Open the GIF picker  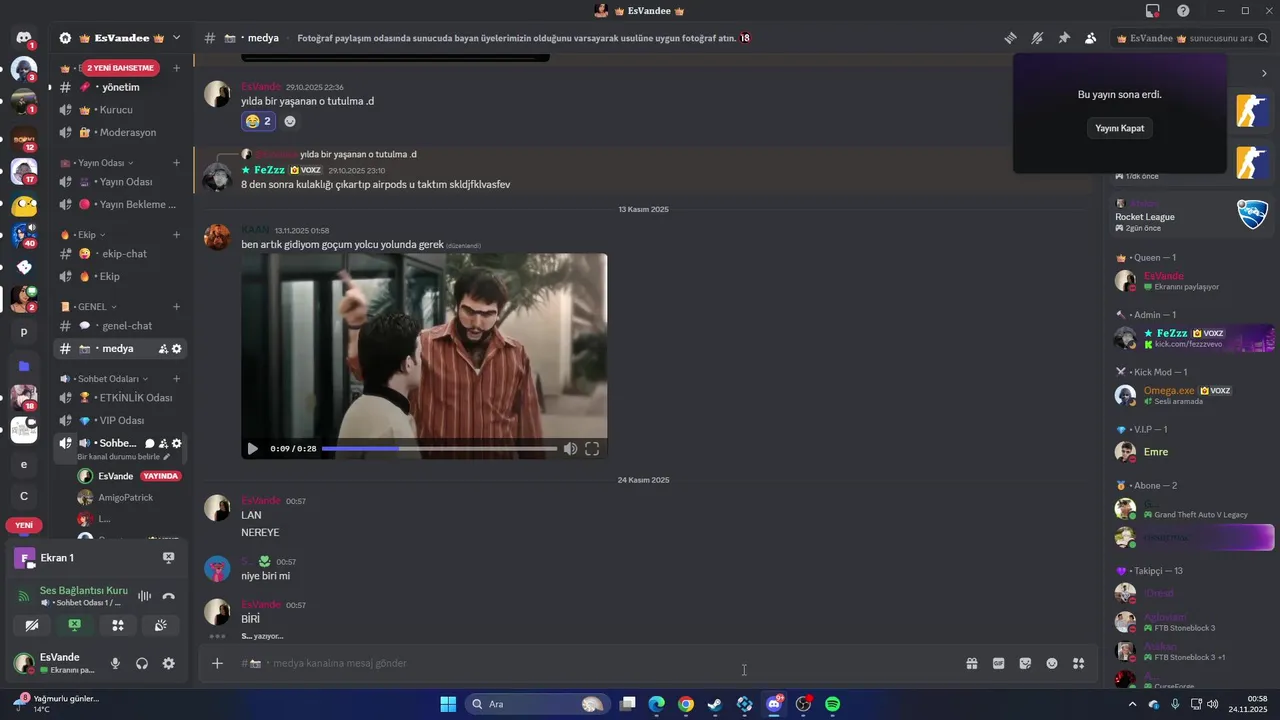point(998,663)
